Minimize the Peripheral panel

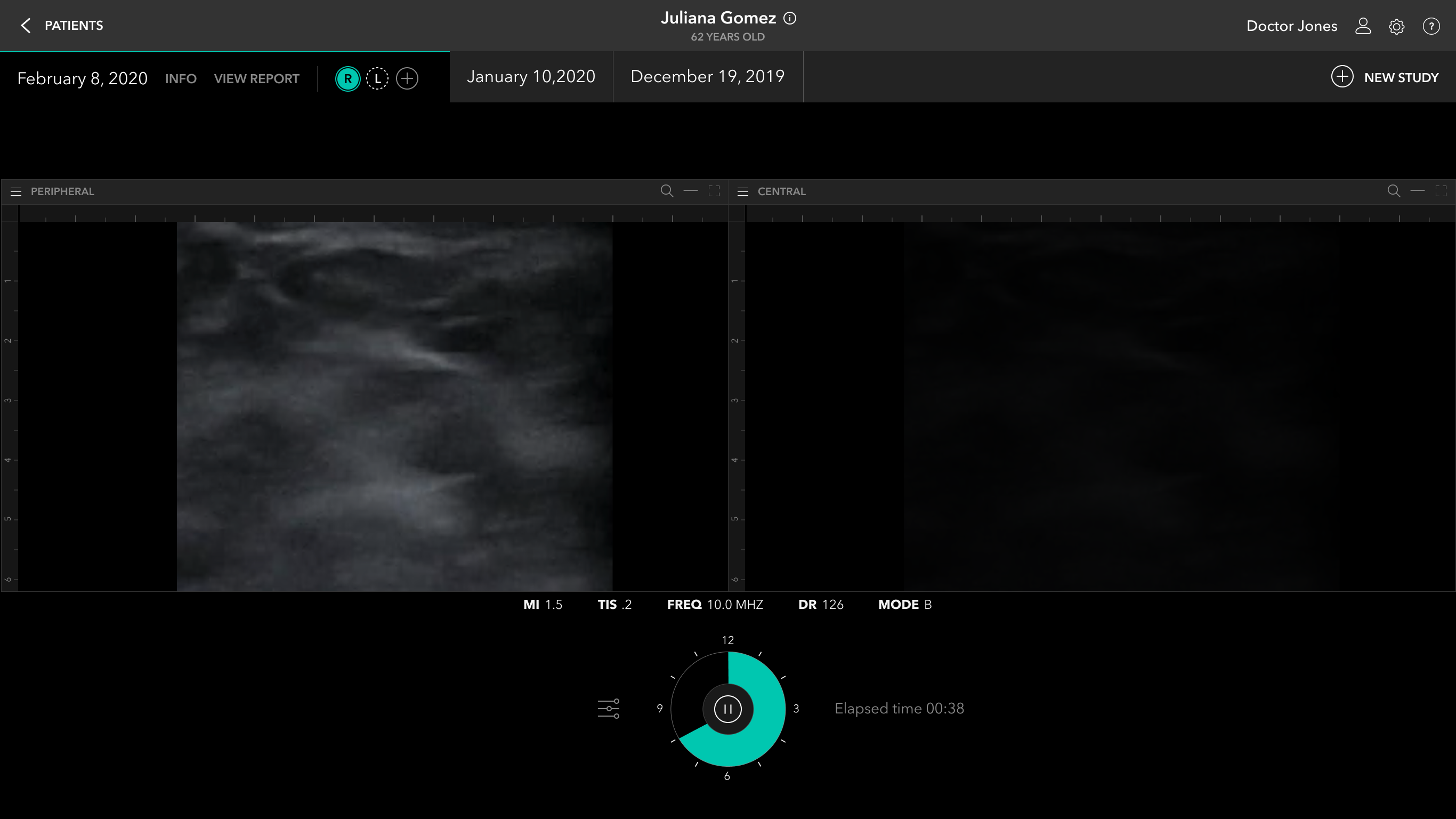coord(690,191)
